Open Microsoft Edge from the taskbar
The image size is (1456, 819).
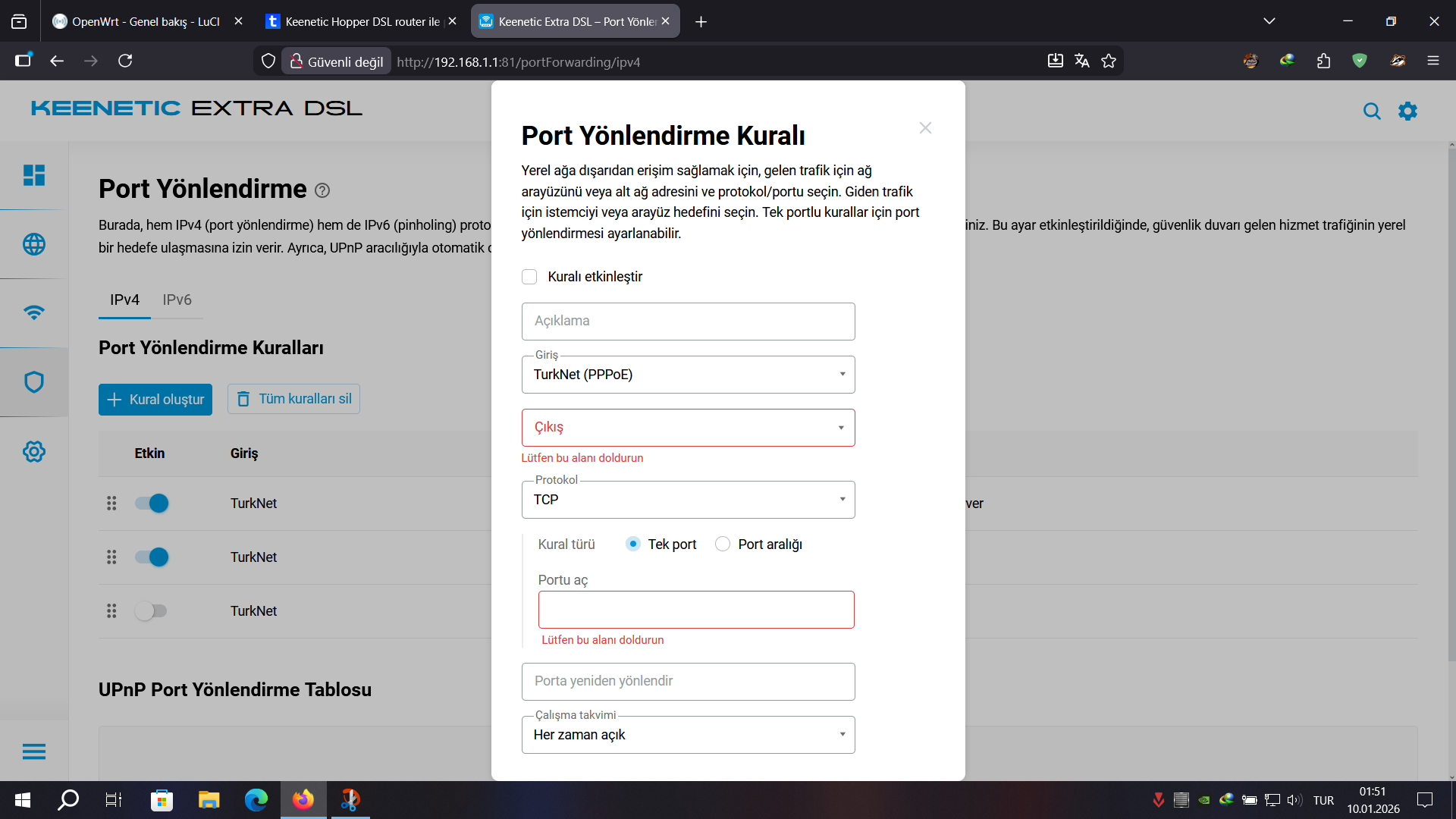pyautogui.click(x=256, y=800)
